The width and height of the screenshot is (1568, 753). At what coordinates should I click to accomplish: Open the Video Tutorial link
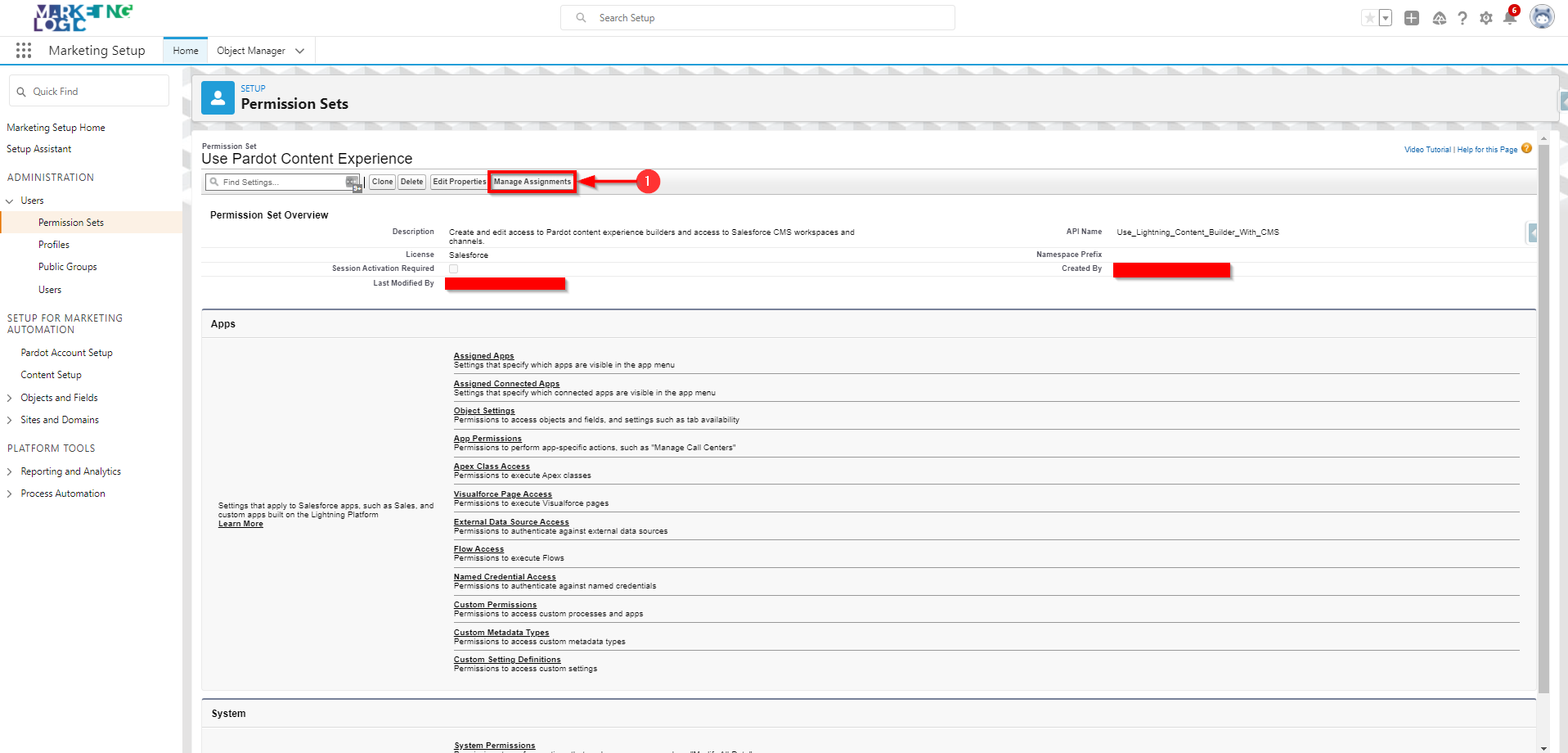click(1427, 150)
